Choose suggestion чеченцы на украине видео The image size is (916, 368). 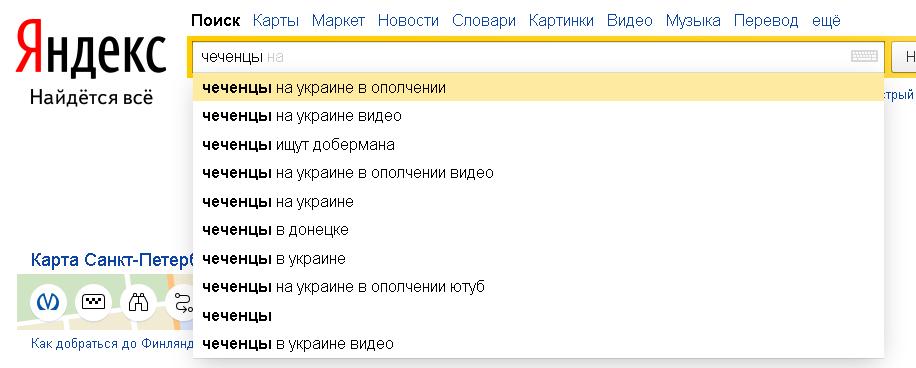pyautogui.click(x=538, y=116)
